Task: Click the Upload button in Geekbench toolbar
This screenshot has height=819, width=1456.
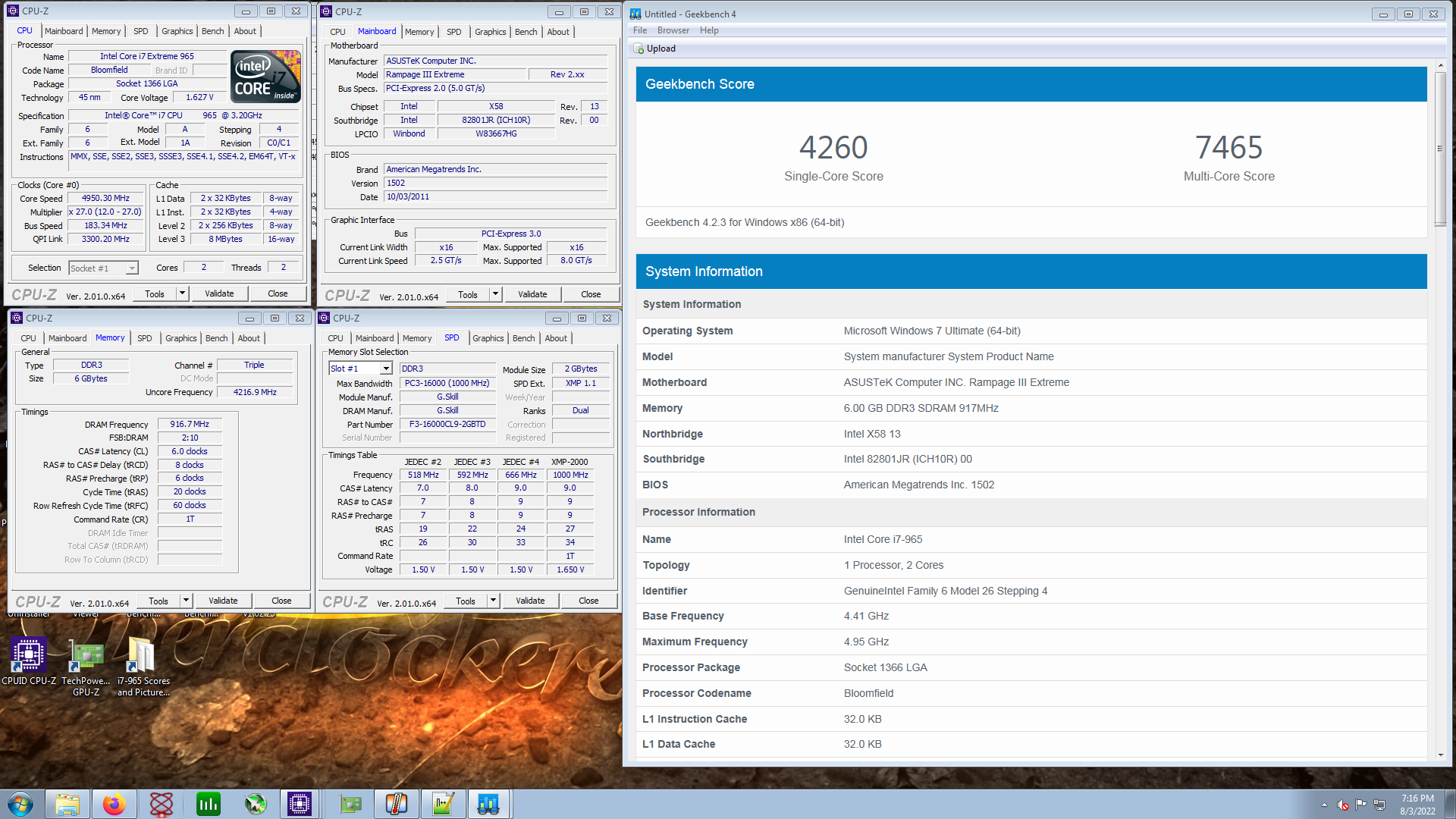Action: click(654, 49)
